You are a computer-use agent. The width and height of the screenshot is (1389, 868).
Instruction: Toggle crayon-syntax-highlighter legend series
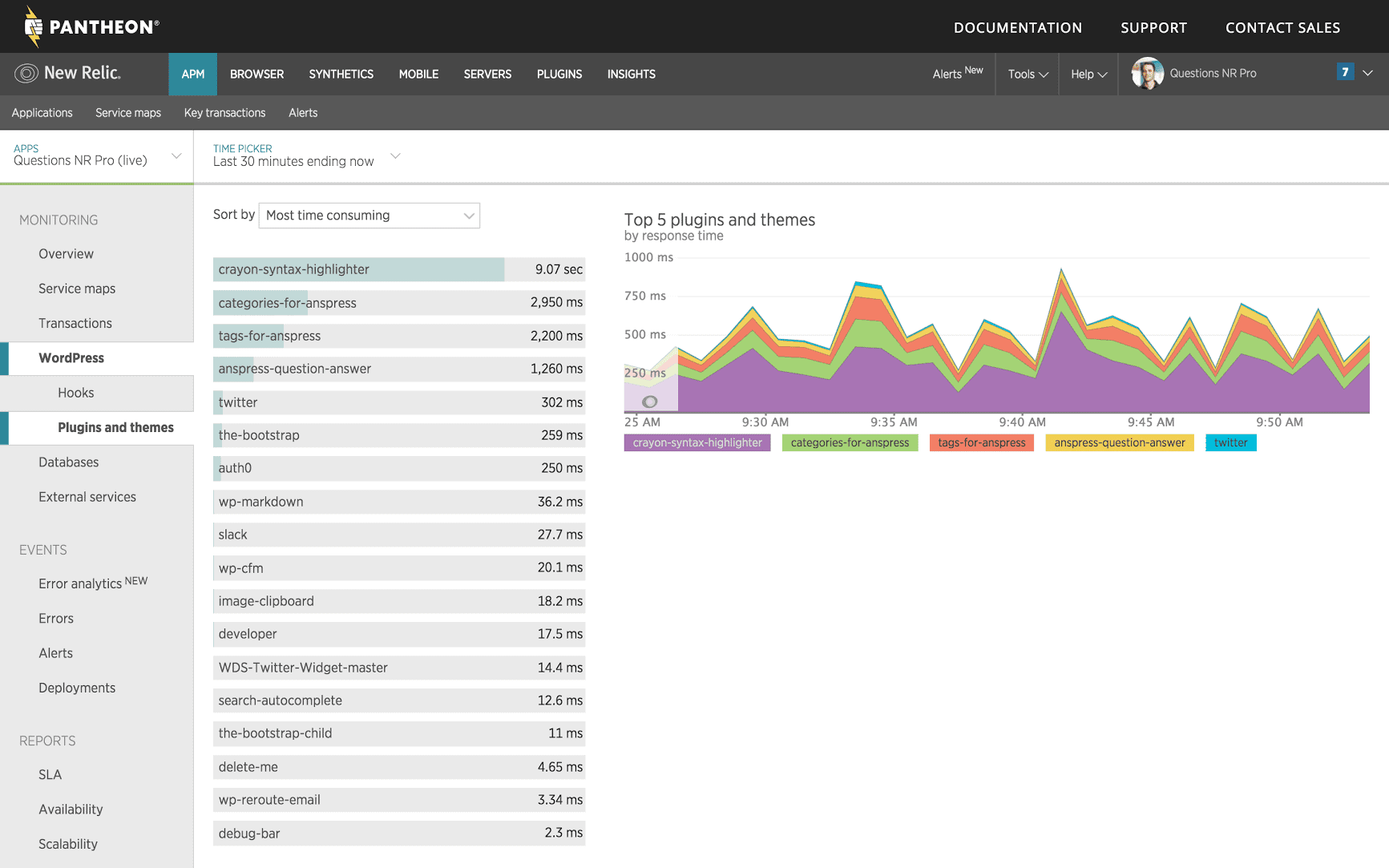tap(697, 443)
